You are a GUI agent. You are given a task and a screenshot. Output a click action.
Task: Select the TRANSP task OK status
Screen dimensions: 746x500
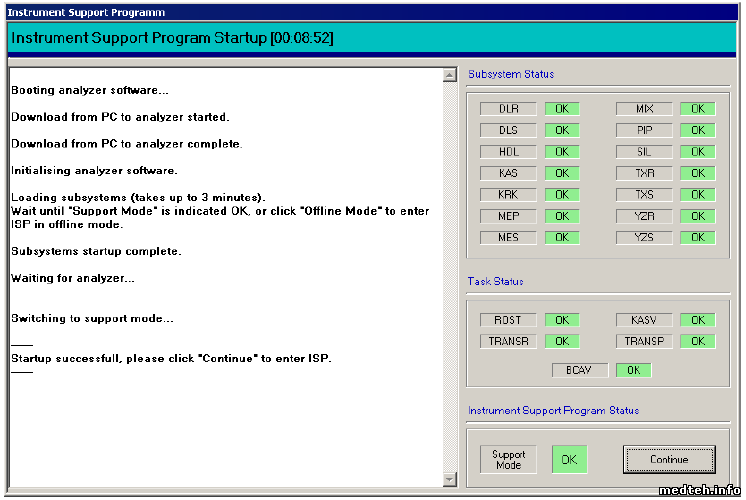coord(697,341)
